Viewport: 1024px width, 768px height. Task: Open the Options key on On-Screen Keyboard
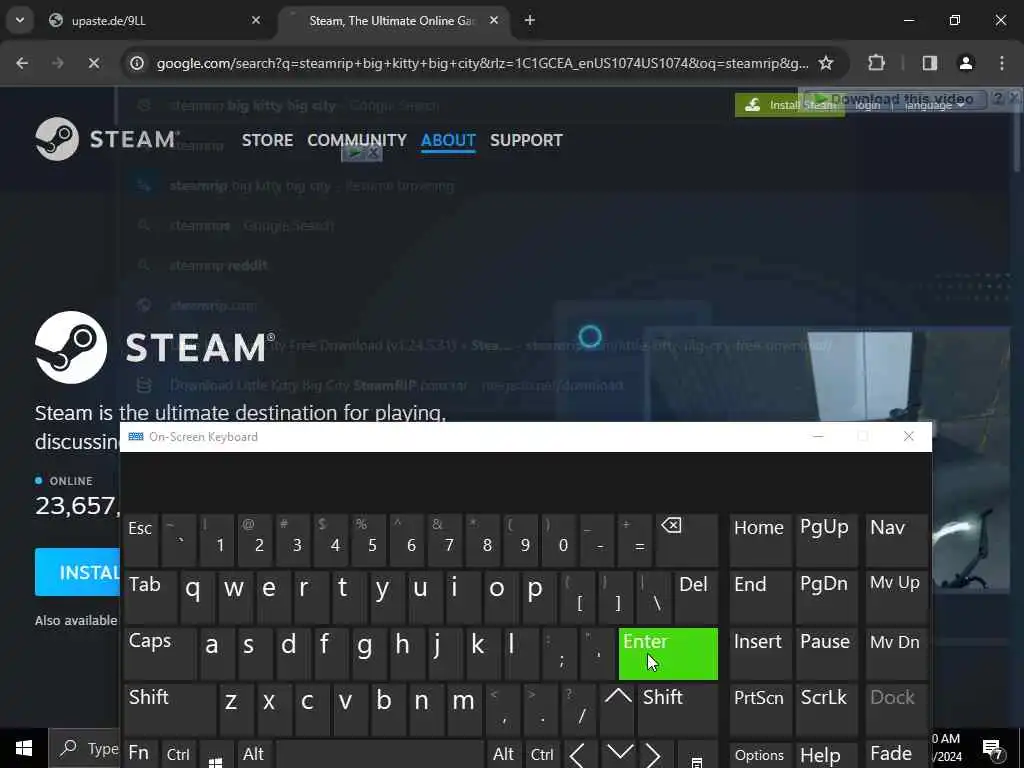[x=760, y=755]
